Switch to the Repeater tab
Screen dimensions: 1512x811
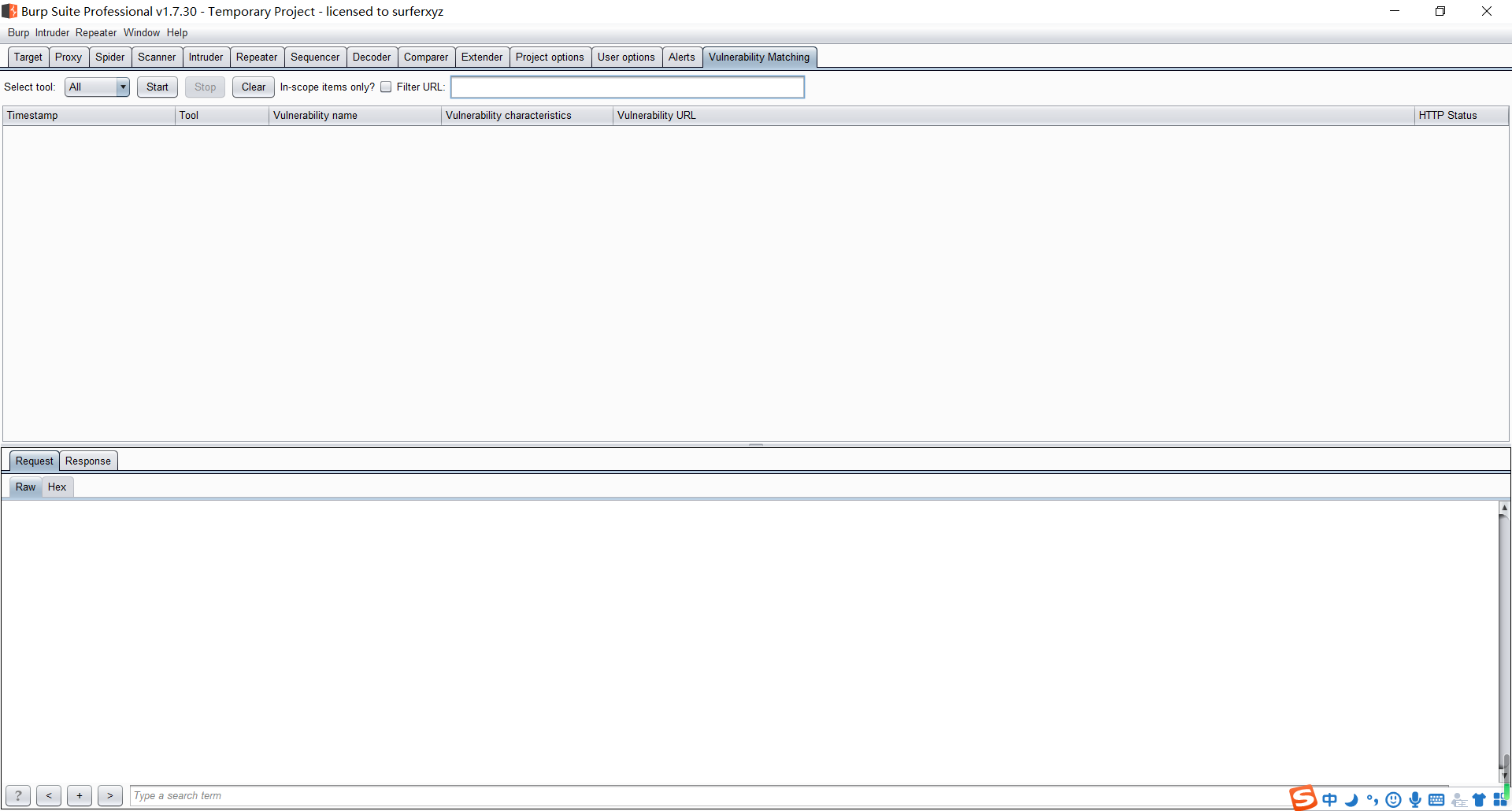[257, 57]
